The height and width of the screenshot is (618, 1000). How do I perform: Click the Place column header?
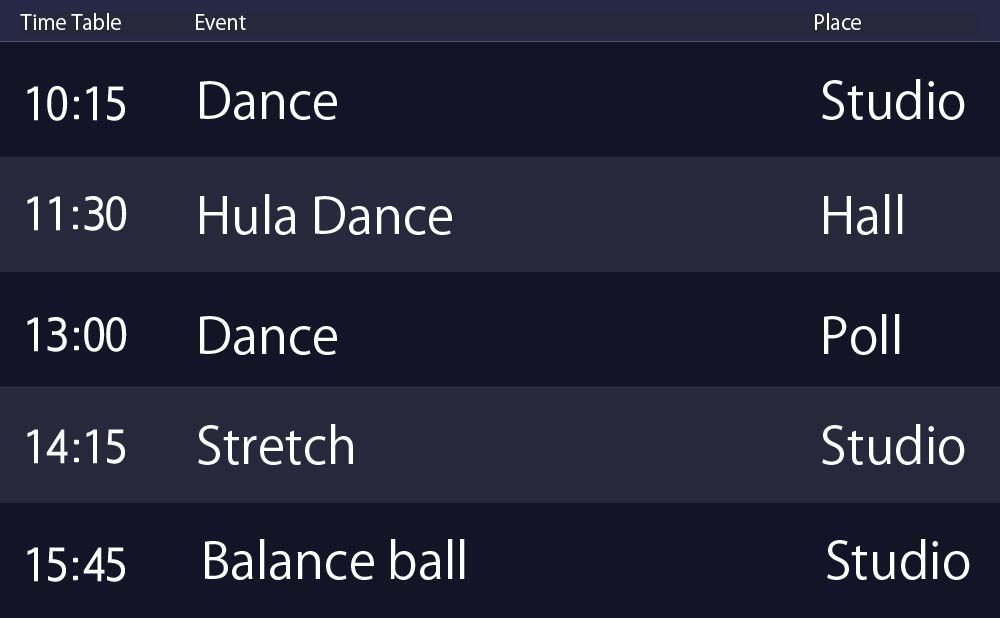tap(837, 22)
